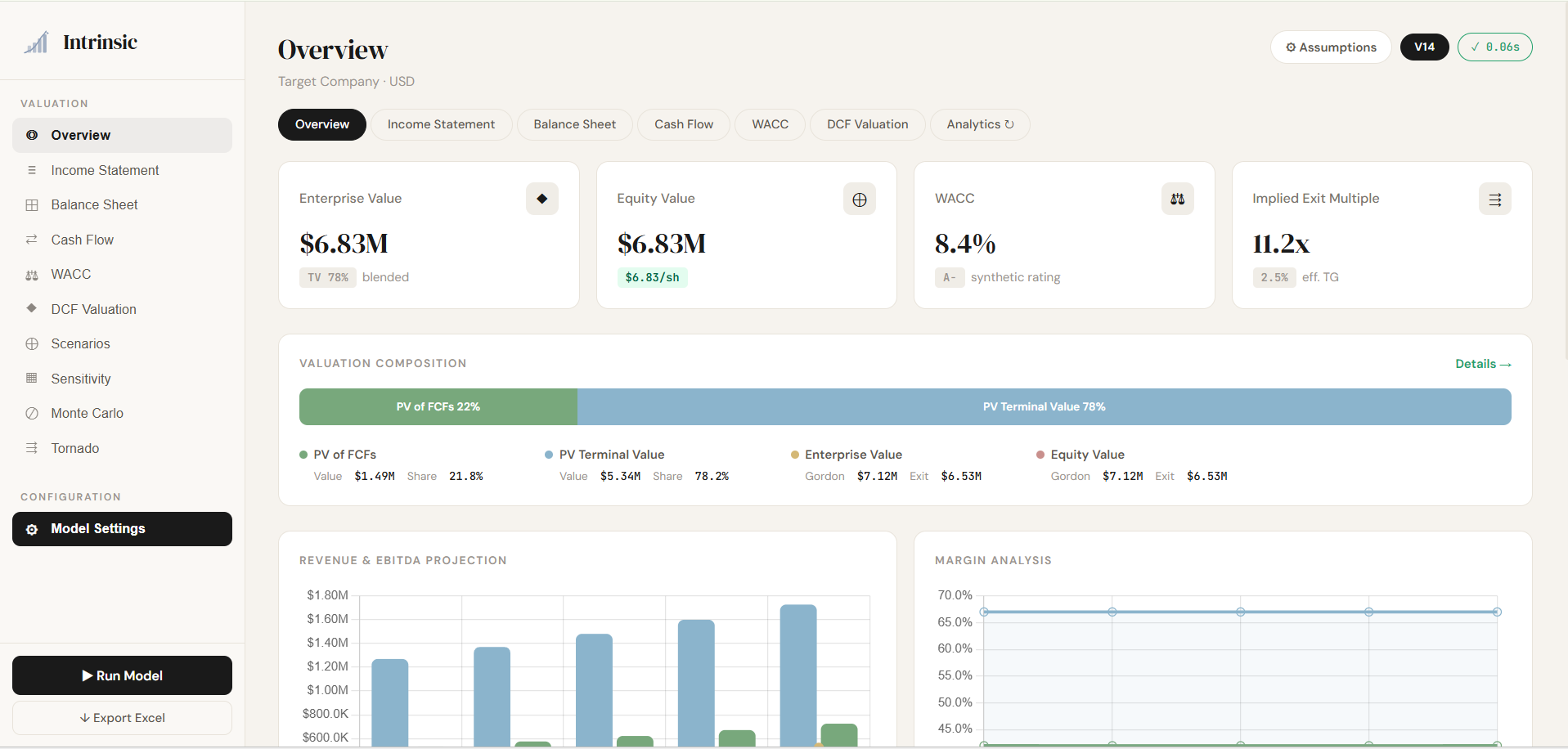Click the PV of FCFs 22% bar segment
Screen dimensions: 1568x749
click(438, 406)
